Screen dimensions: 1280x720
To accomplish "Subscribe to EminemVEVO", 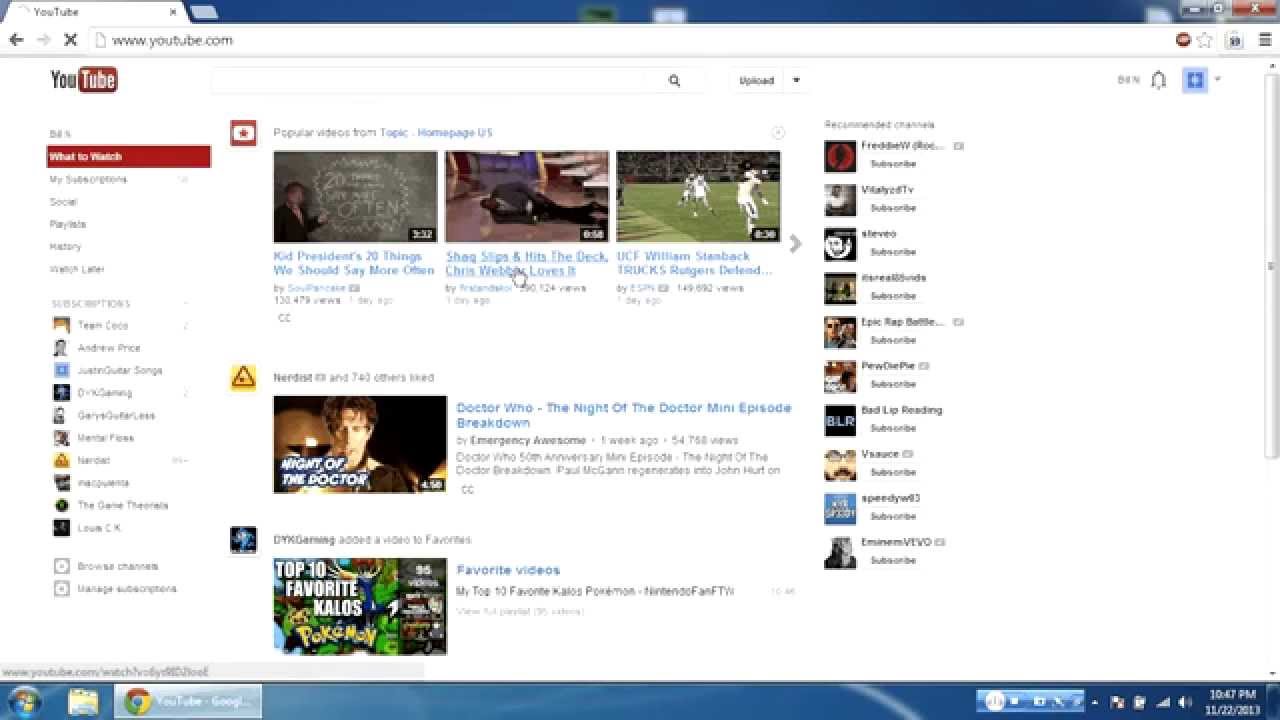I will pyautogui.click(x=893, y=560).
